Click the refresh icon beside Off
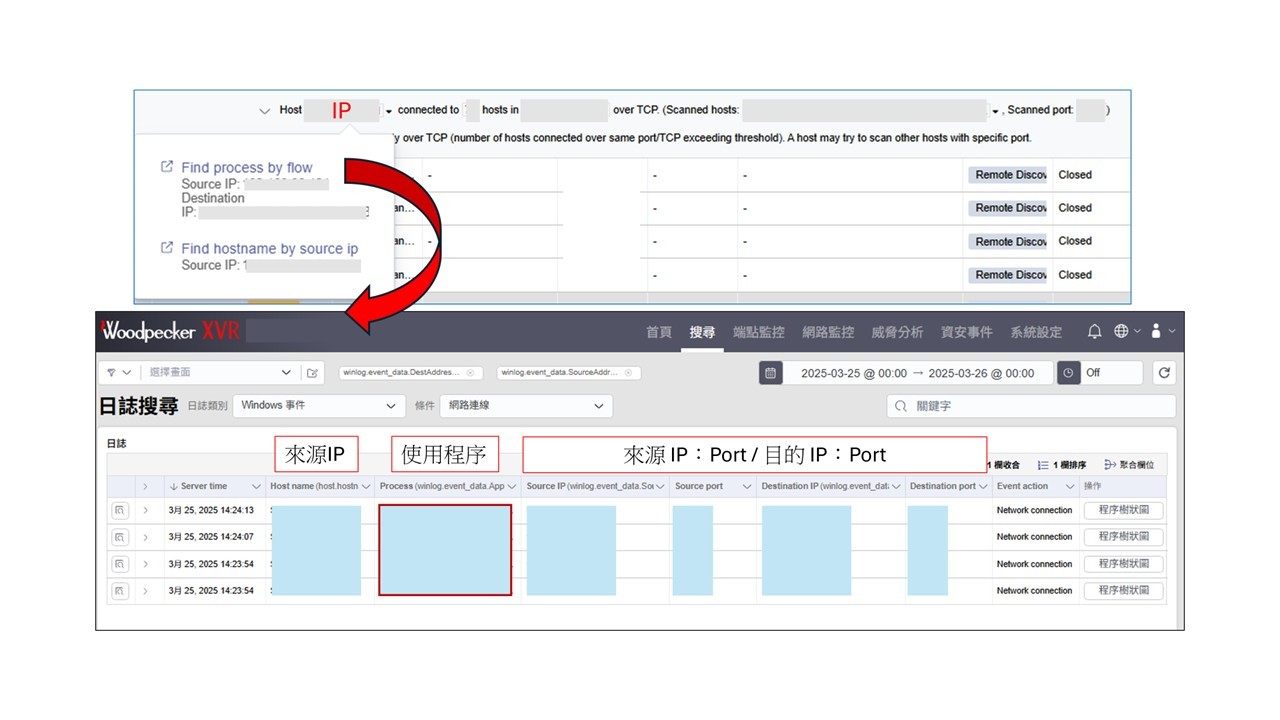Screen dimensions: 1280x720 click(1164, 373)
